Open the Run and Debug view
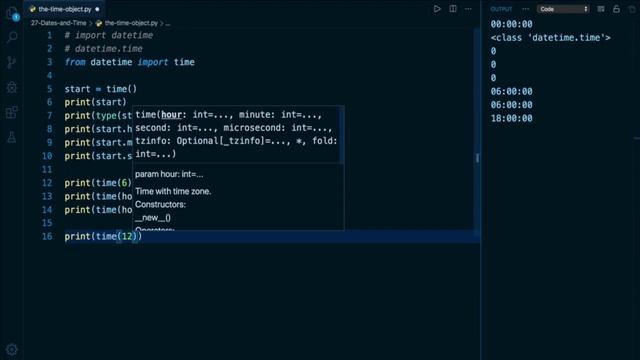The height and width of the screenshot is (360, 640). (x=12, y=87)
